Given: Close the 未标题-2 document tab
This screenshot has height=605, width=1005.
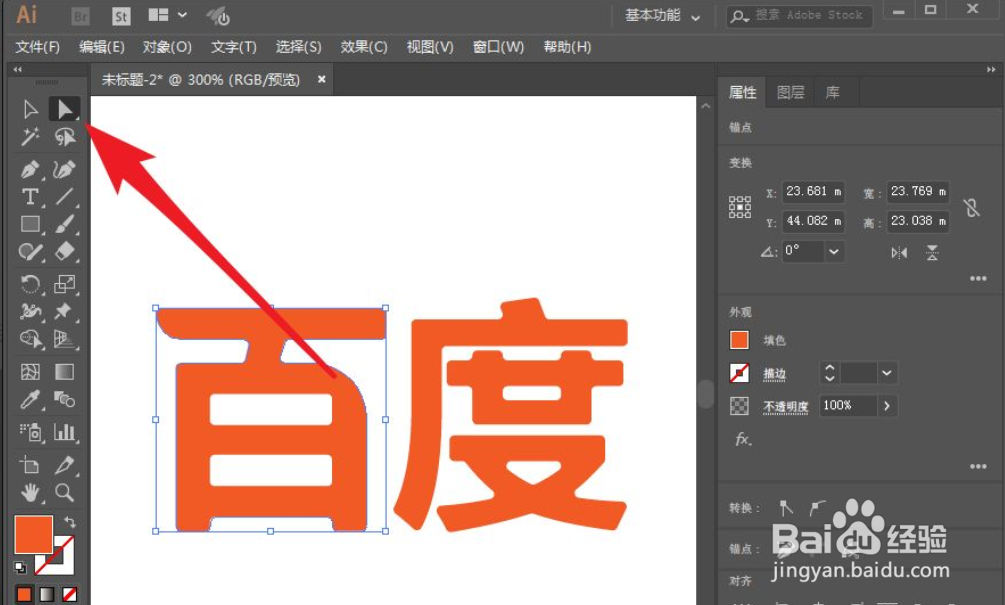Looking at the screenshot, I should [x=322, y=79].
